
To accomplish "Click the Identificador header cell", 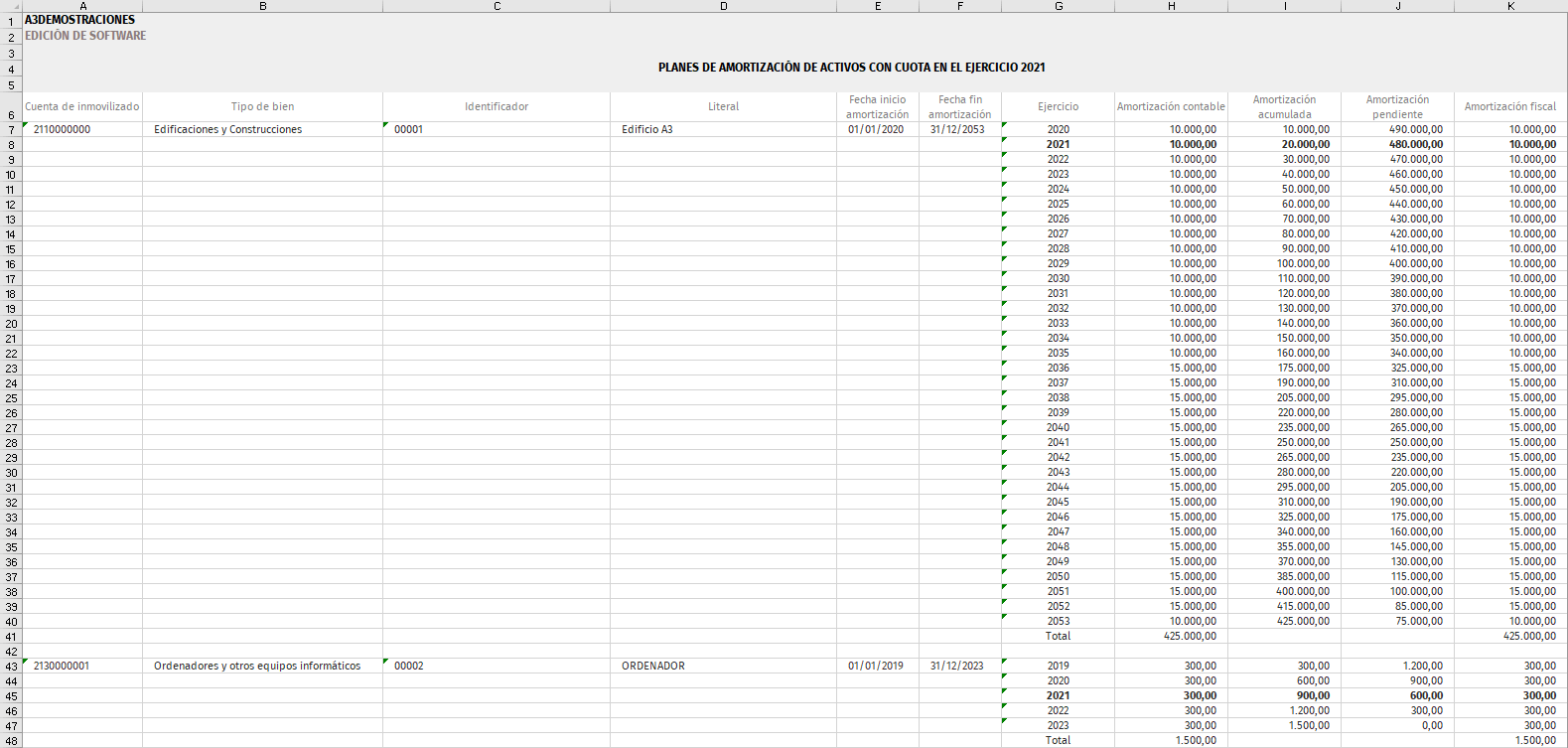I will click(497, 106).
